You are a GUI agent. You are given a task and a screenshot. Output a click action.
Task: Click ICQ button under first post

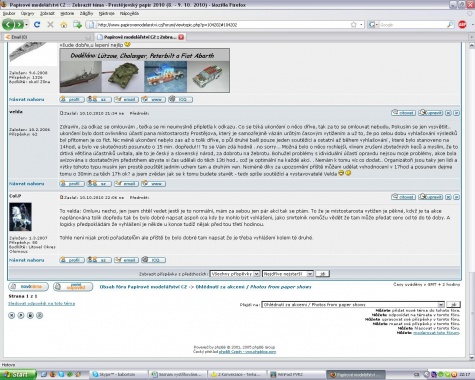coord(180,99)
